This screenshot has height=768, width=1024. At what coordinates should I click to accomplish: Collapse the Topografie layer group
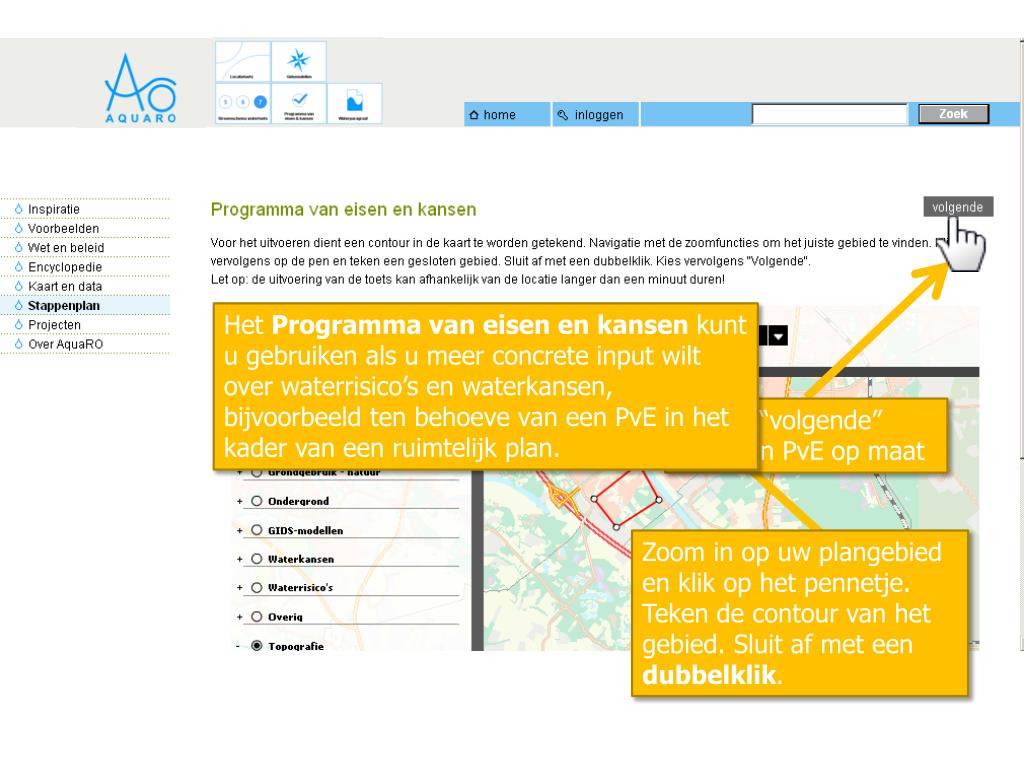tap(238, 647)
